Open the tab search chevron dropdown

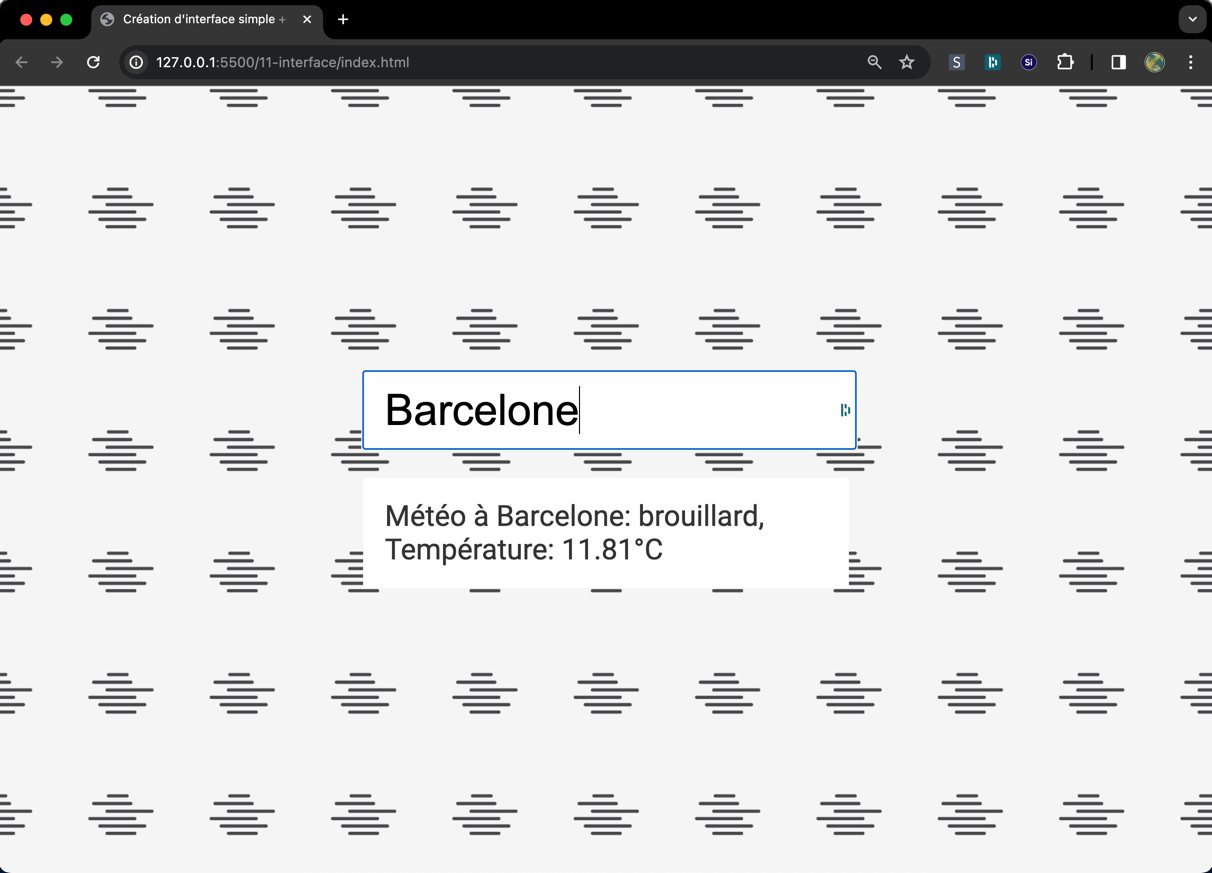click(1191, 19)
